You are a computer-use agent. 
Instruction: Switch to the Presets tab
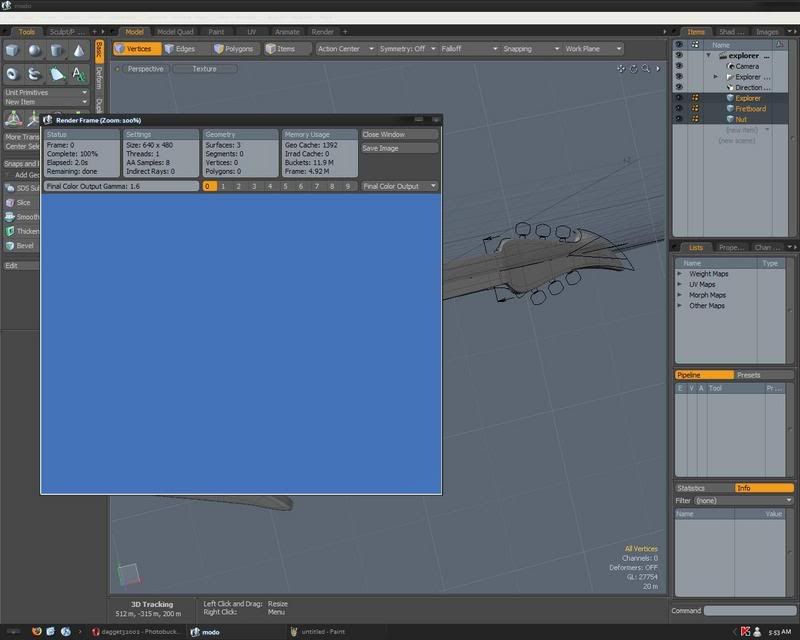pos(748,375)
